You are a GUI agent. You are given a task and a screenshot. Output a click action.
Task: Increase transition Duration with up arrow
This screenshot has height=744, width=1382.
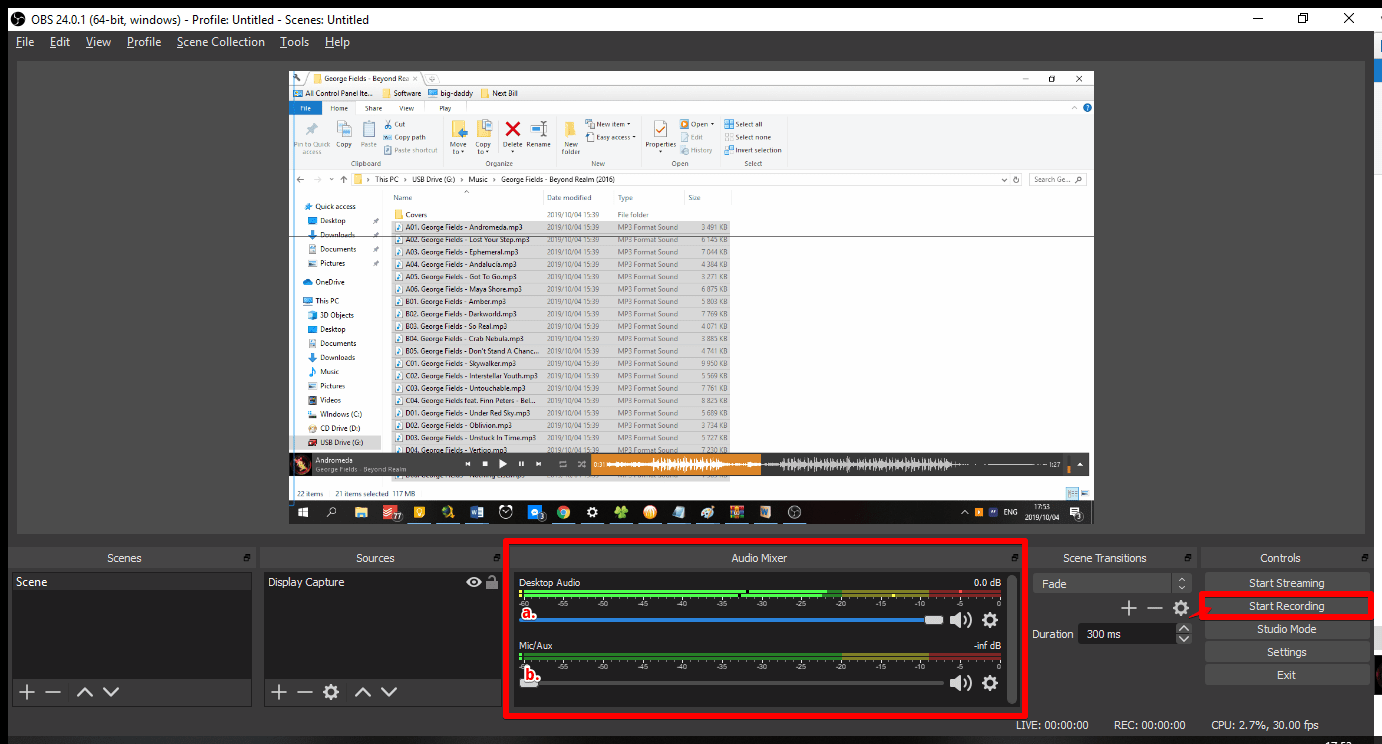(1184, 629)
